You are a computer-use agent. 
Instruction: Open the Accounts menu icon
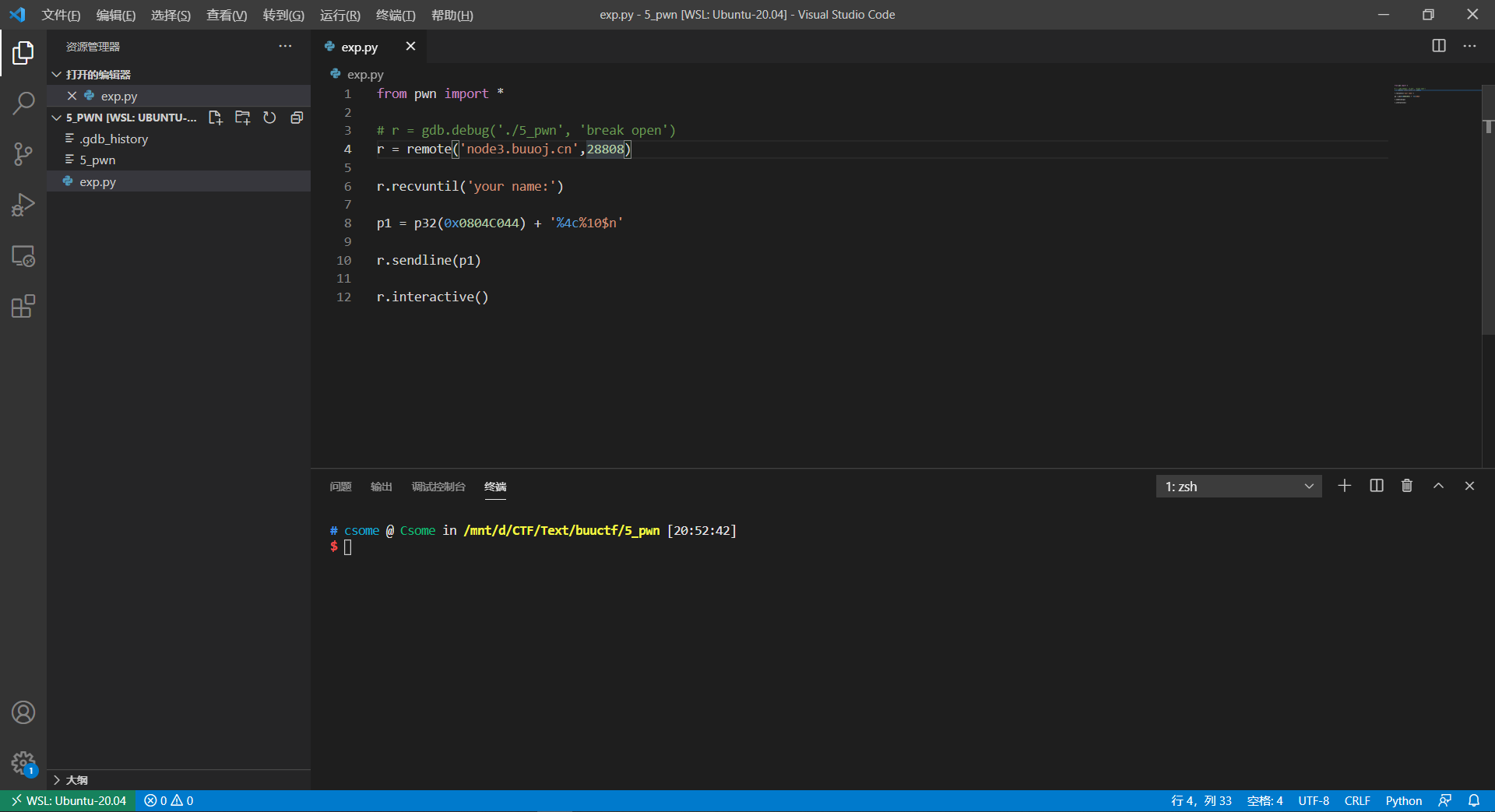pyautogui.click(x=23, y=712)
